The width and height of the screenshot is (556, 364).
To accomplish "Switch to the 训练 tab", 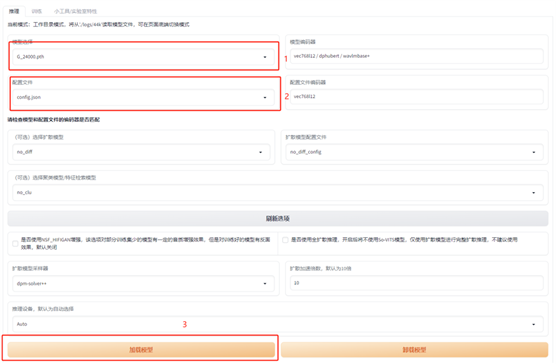I will click(37, 11).
